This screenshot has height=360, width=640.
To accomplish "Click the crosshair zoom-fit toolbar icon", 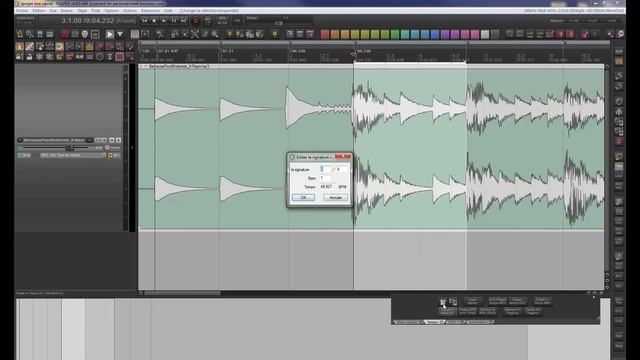I will coord(195,34).
